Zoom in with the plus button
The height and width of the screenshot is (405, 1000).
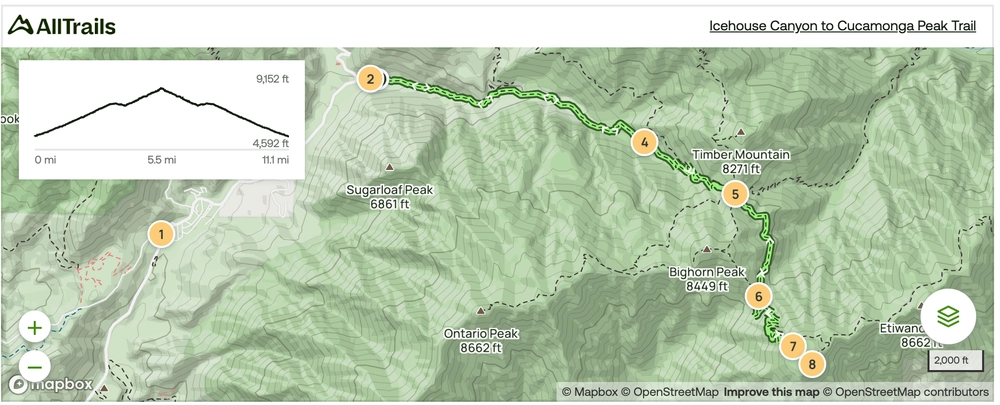click(34, 328)
